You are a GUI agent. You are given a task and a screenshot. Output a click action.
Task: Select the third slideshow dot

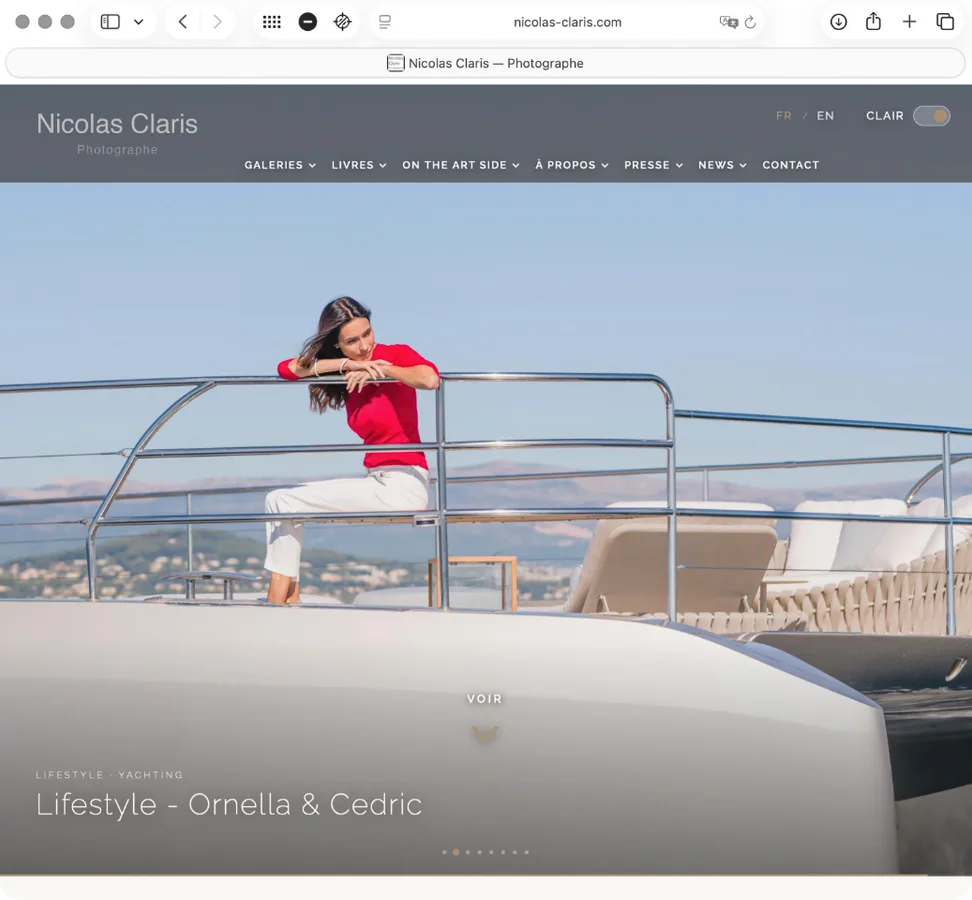point(468,852)
